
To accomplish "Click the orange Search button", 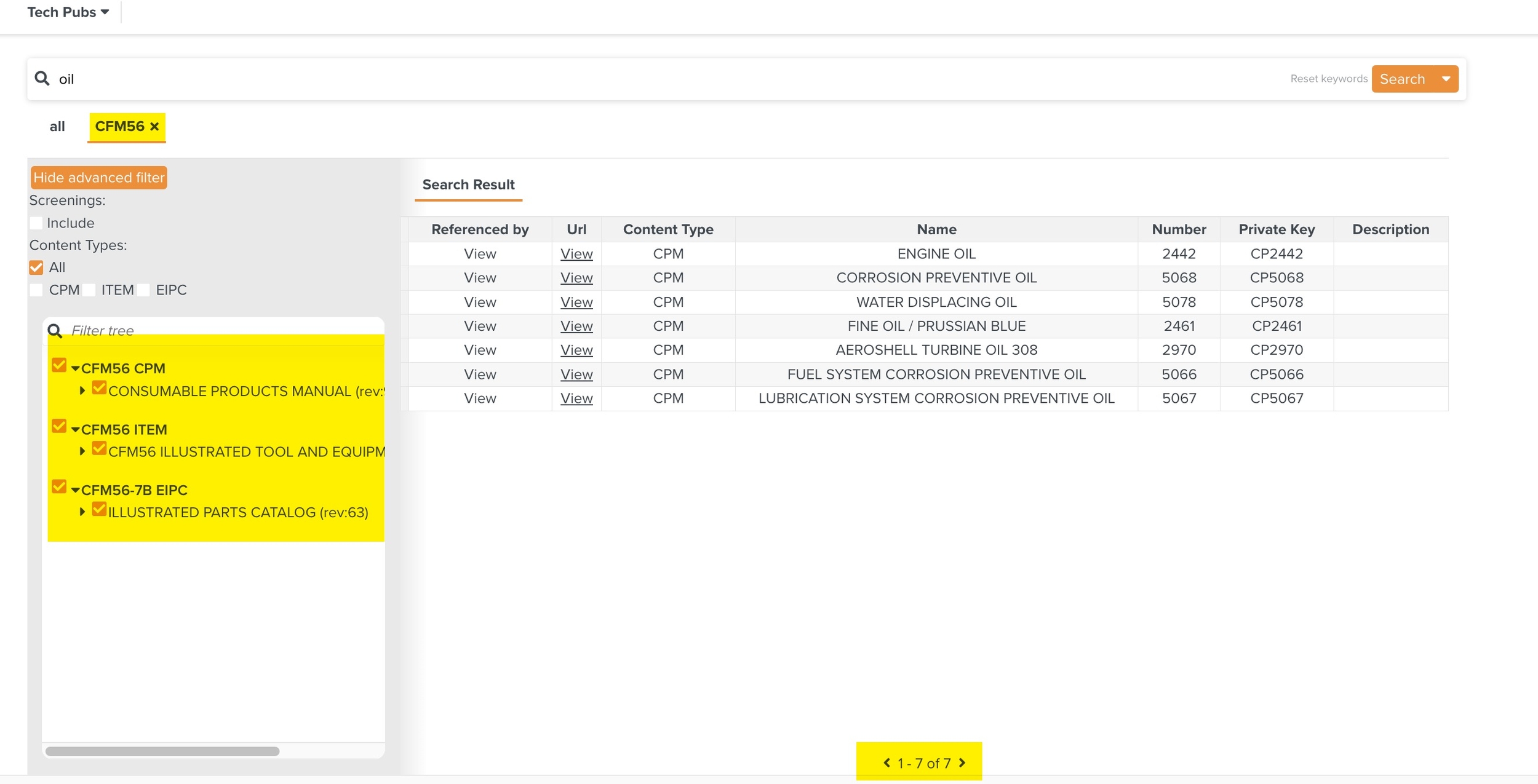I will [x=1403, y=79].
